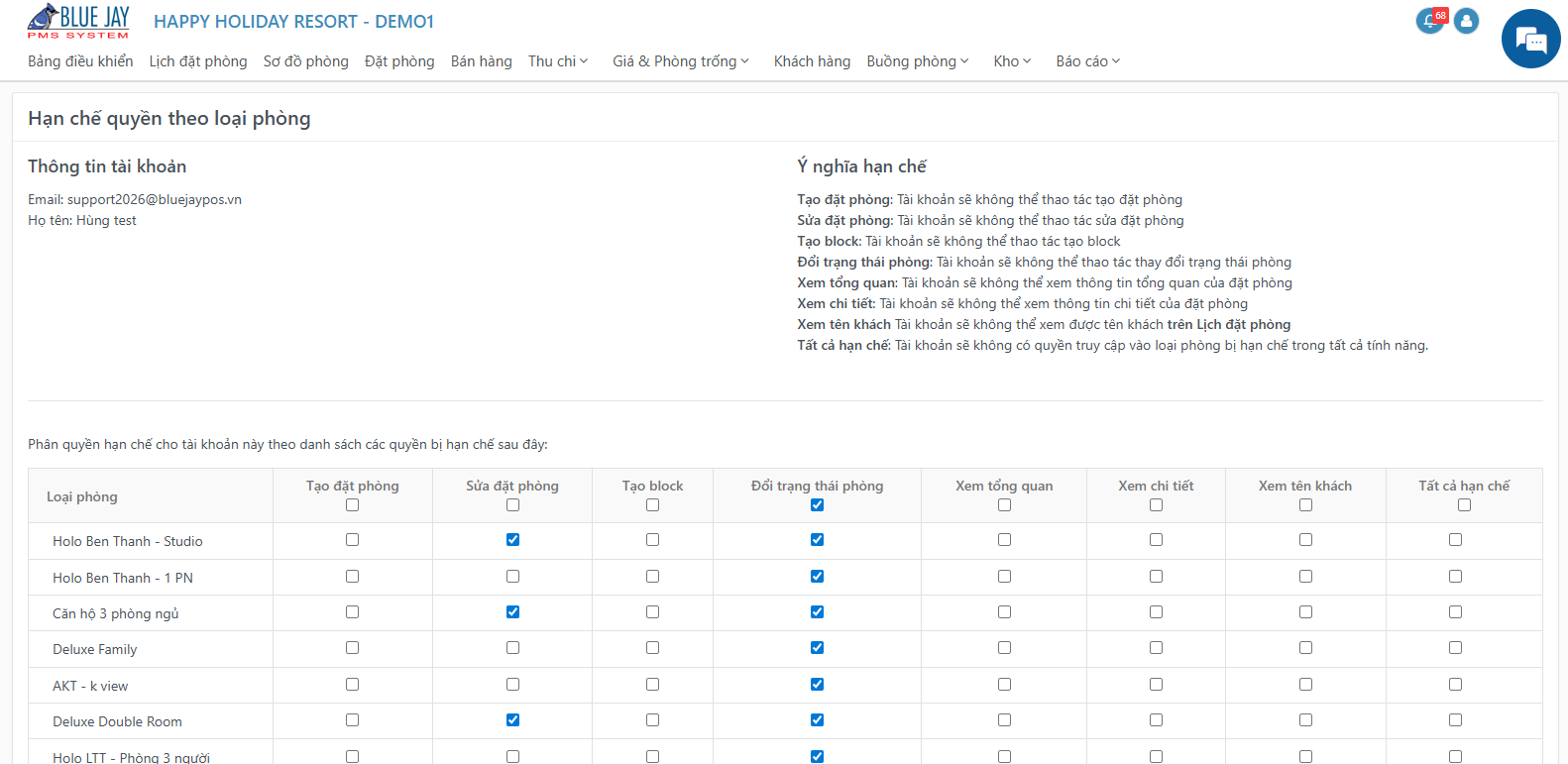
Task: Click the 'Loại phòng' column header
Action: pos(82,496)
